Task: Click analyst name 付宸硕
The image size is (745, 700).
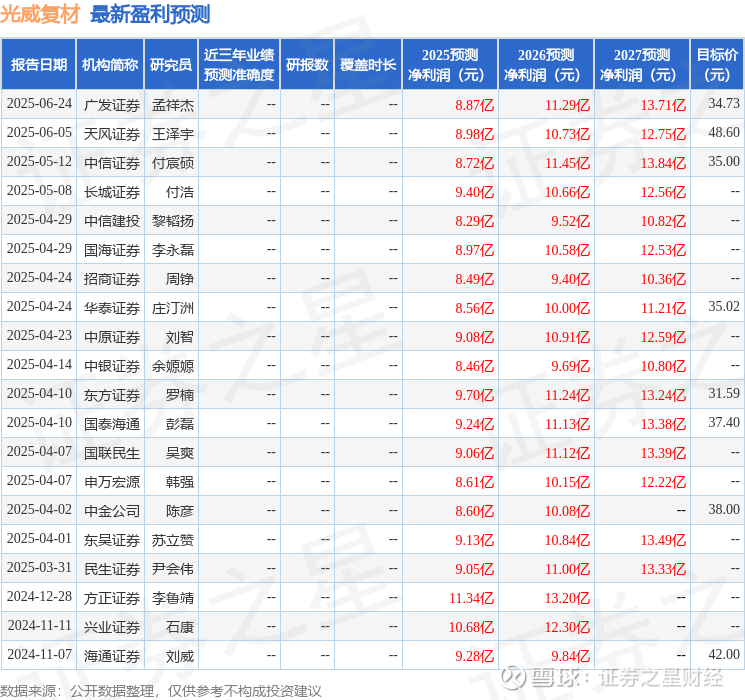Action: [x=173, y=163]
